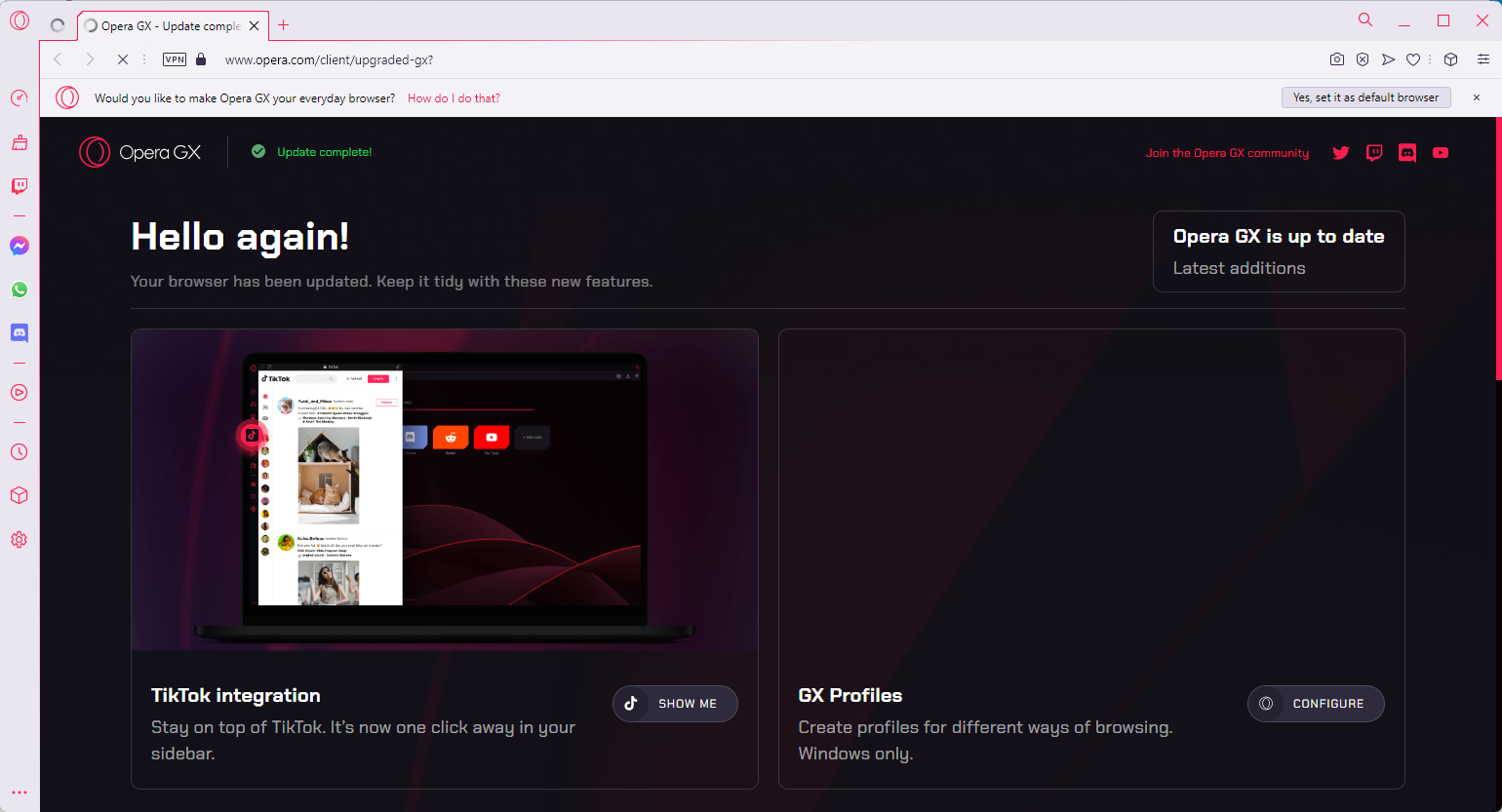Add page to bookmarks heart
The height and width of the screenshot is (812, 1502).
pos(1413,59)
